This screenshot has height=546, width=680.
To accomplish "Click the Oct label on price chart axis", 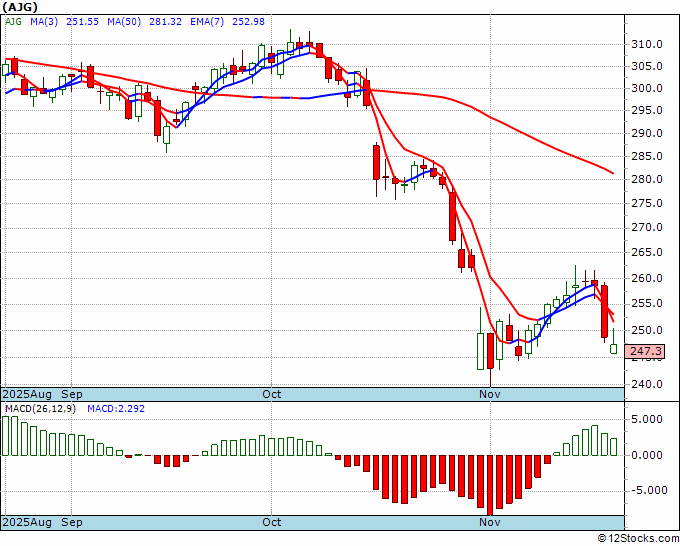I will tap(271, 394).
